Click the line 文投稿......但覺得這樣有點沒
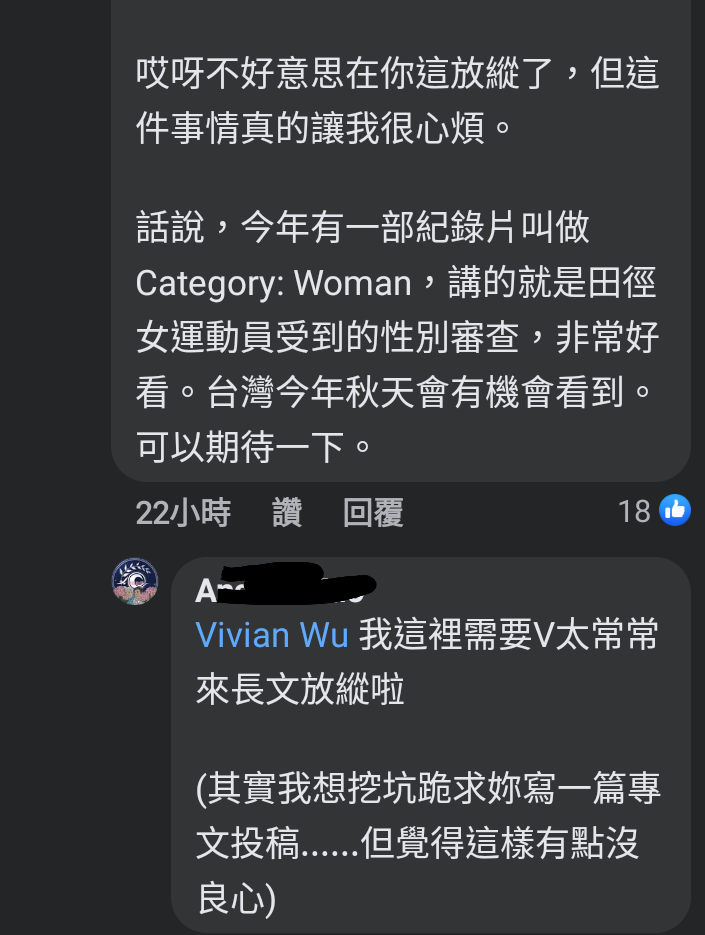Image resolution: width=705 pixels, height=935 pixels. click(418, 843)
